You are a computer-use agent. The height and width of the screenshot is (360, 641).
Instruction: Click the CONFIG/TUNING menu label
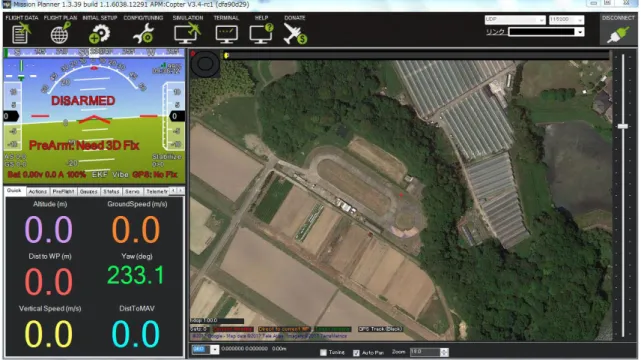(x=143, y=18)
